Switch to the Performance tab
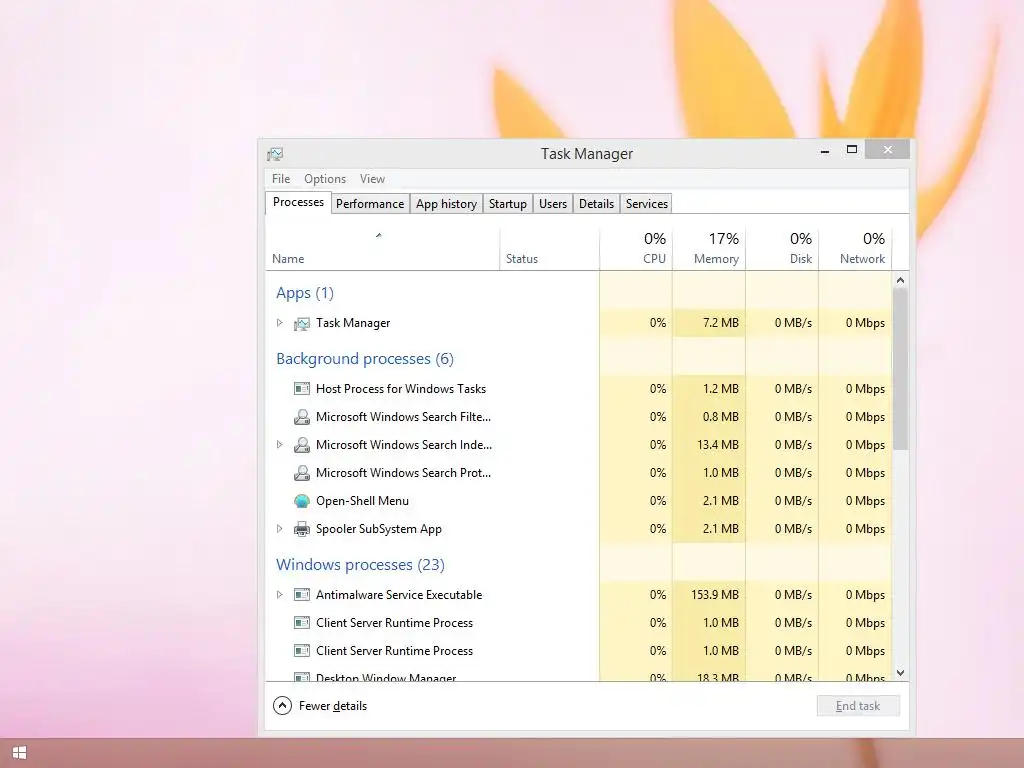Screen dimensions: 1024x768 (x=370, y=204)
